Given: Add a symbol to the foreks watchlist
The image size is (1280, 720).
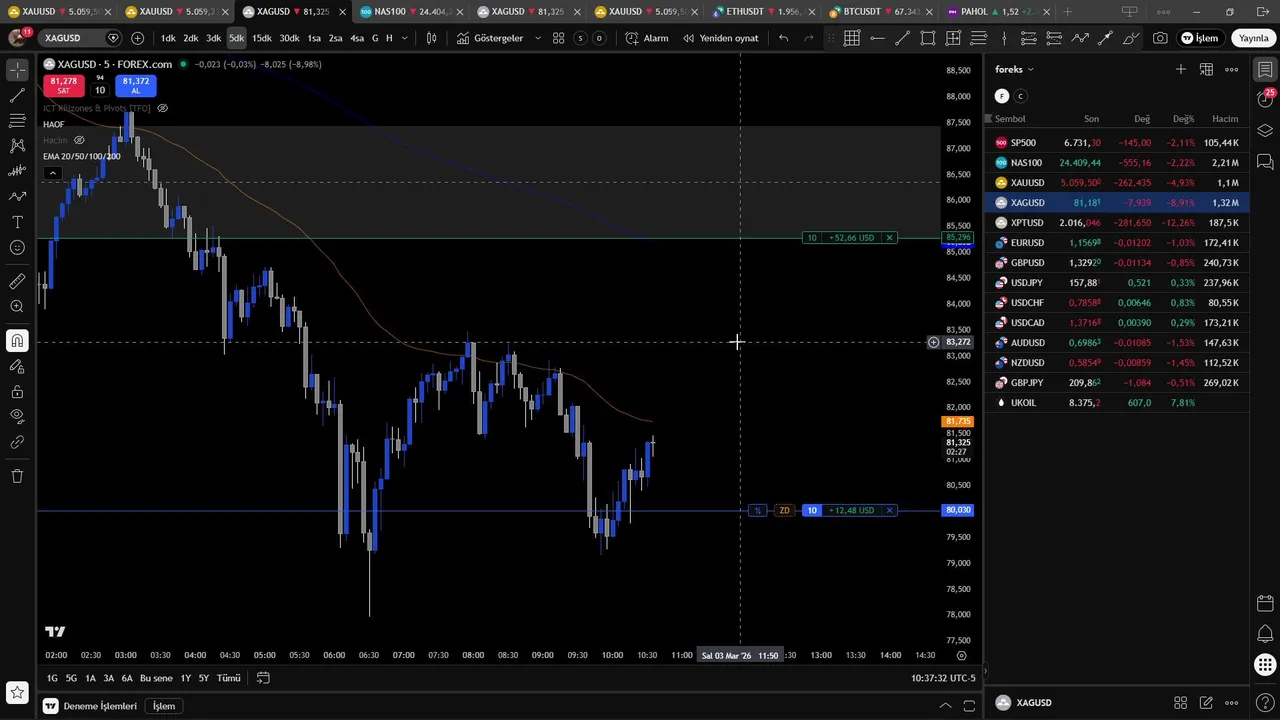Looking at the screenshot, I should coord(1181,69).
